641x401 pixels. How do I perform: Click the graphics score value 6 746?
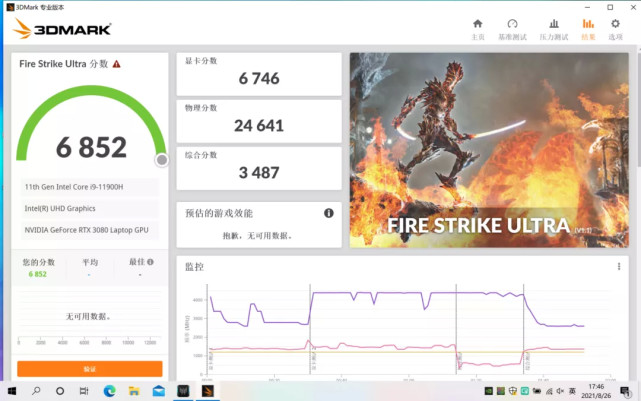259,78
